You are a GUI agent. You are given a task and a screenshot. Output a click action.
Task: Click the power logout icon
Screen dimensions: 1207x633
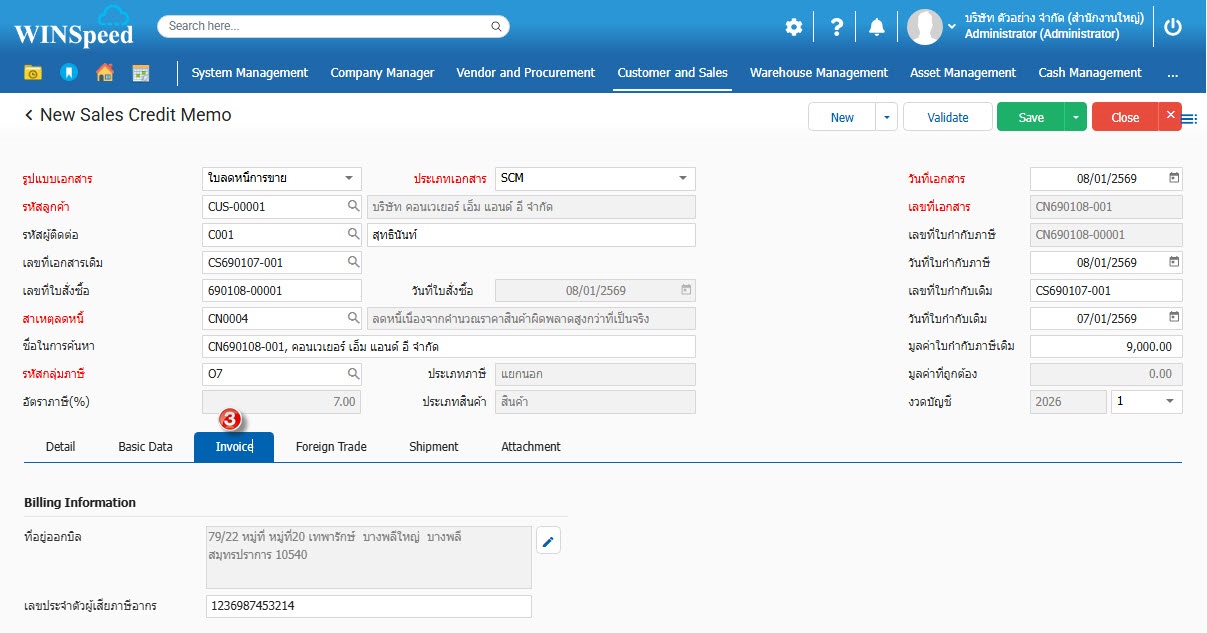pos(1173,27)
